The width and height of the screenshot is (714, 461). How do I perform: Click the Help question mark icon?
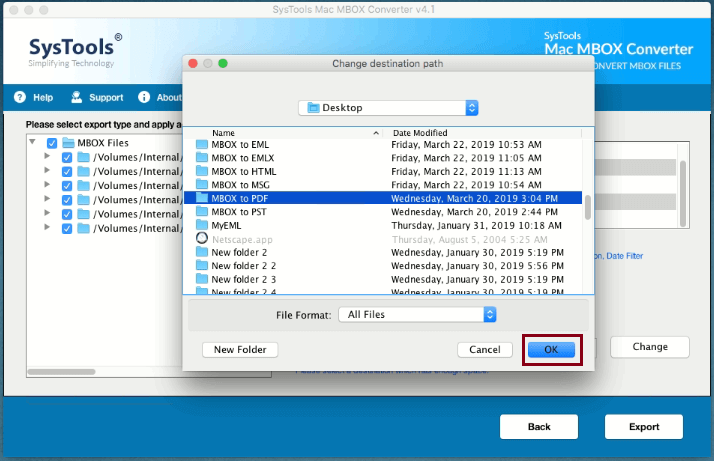pos(20,97)
